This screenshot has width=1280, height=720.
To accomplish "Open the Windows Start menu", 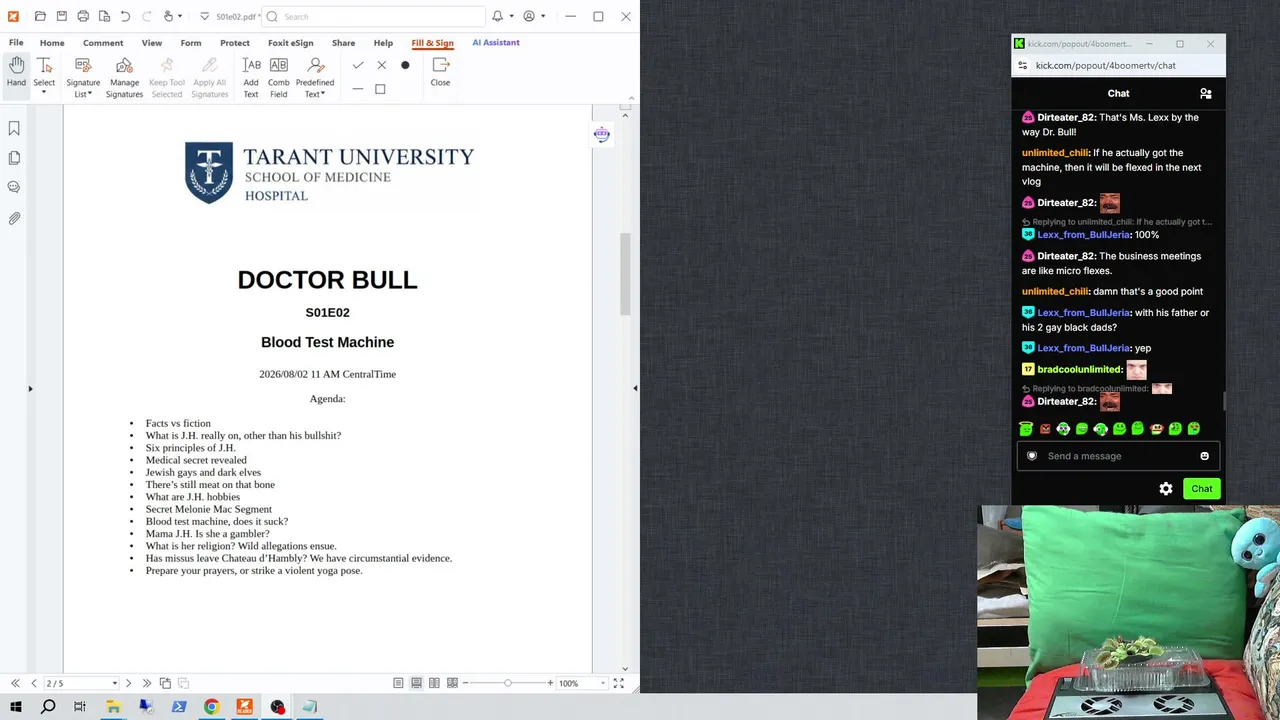I will click(x=16, y=707).
